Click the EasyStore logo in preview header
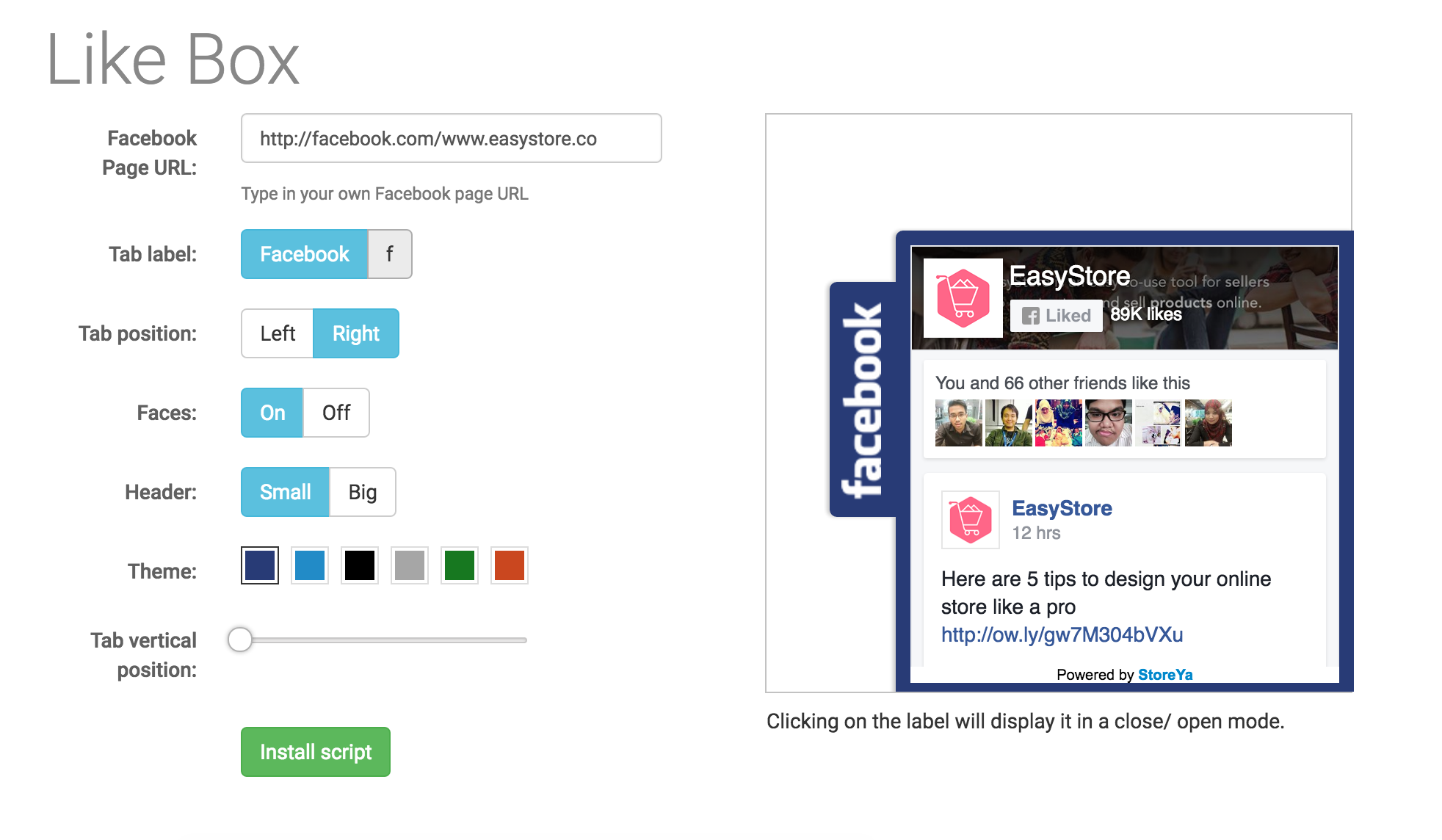Viewport: 1442px width, 840px height. (963, 298)
